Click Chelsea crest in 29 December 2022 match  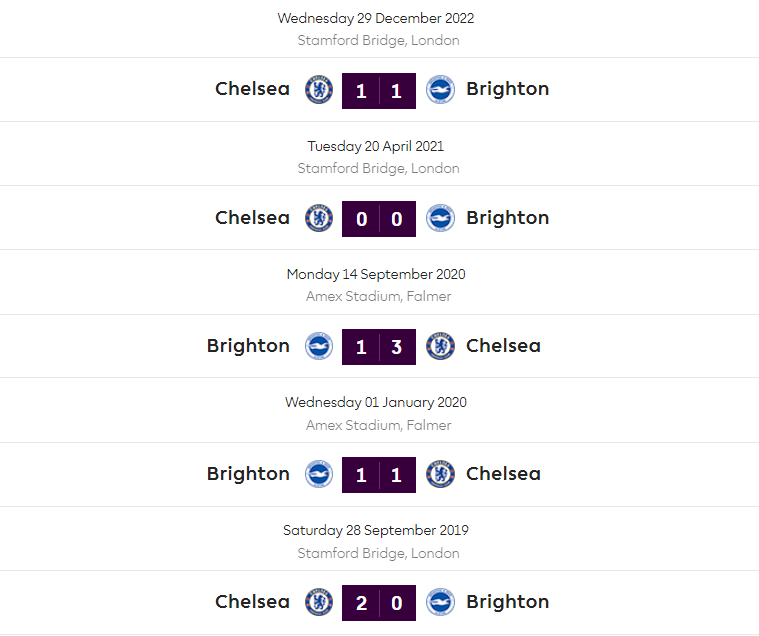(x=318, y=90)
